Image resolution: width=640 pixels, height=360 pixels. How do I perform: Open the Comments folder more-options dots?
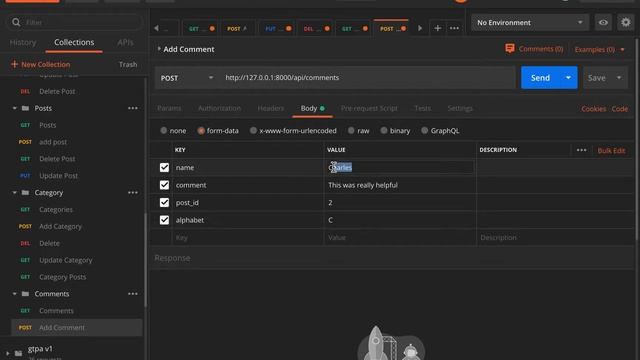(x=133, y=294)
